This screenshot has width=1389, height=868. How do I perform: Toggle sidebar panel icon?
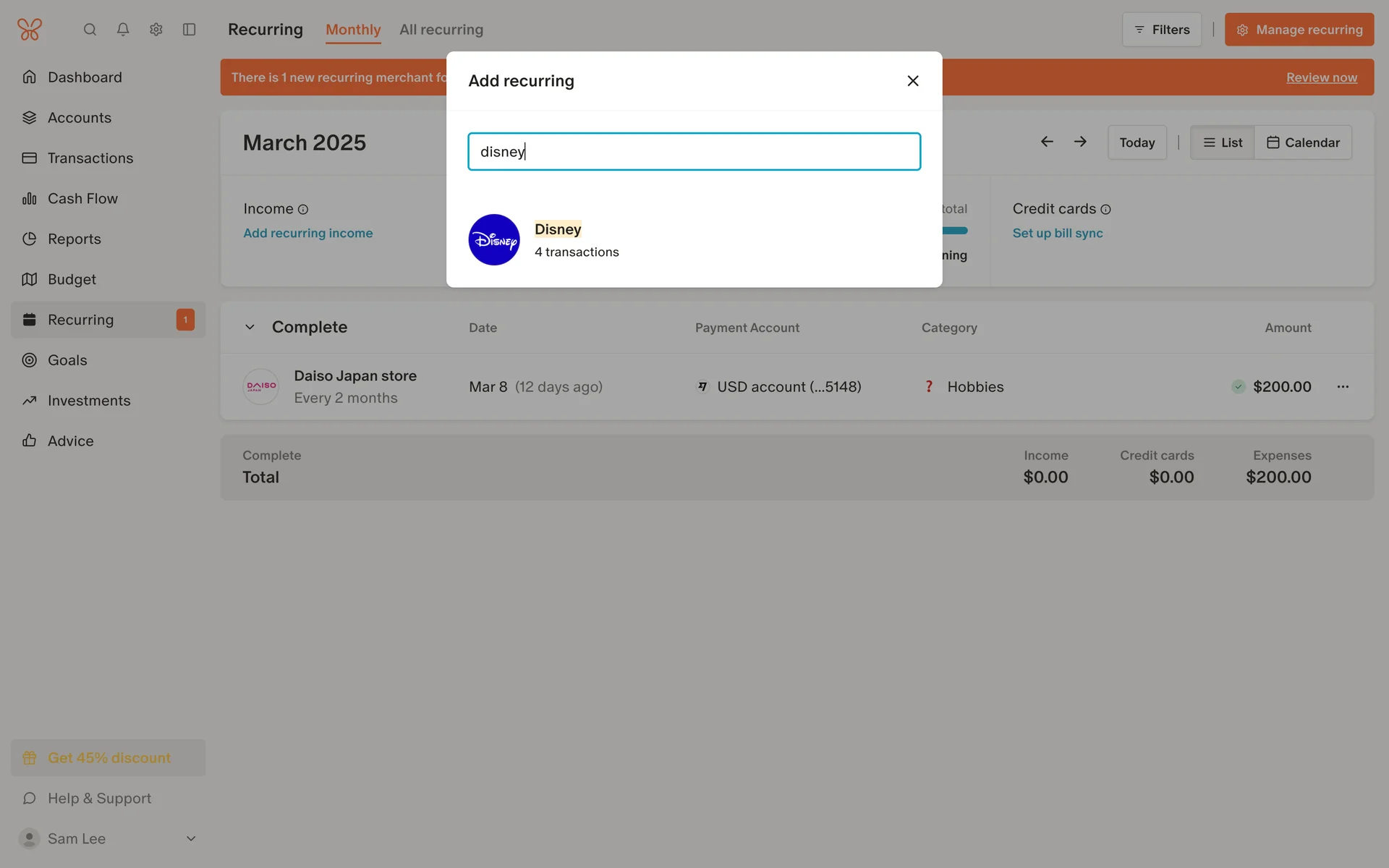point(190,30)
